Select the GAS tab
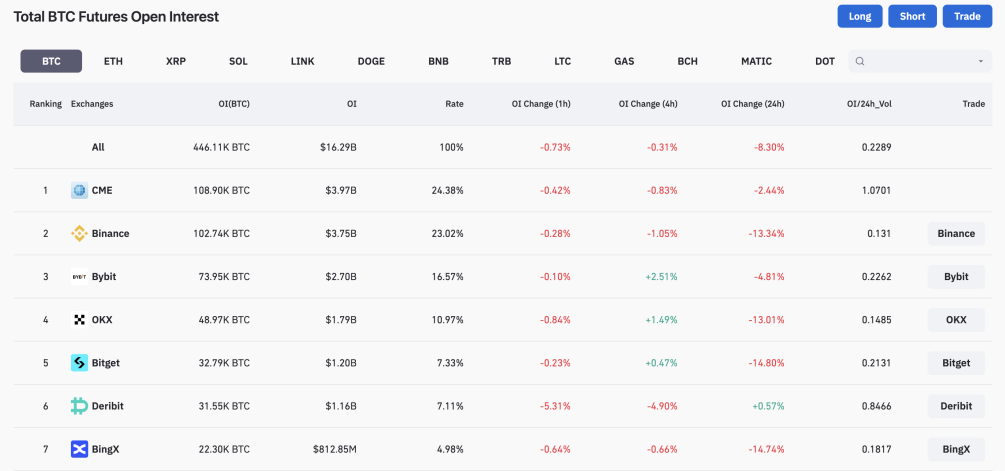 (x=624, y=62)
